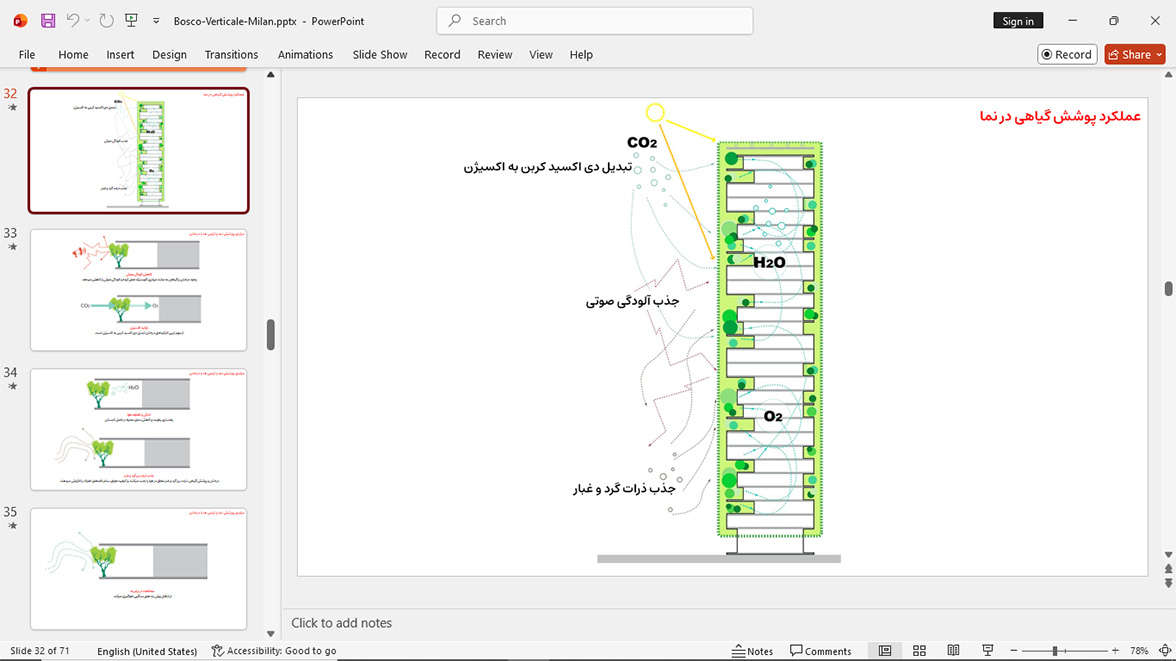Image resolution: width=1176 pixels, height=661 pixels.
Task: Toggle the Notes pane button
Action: (x=752, y=650)
